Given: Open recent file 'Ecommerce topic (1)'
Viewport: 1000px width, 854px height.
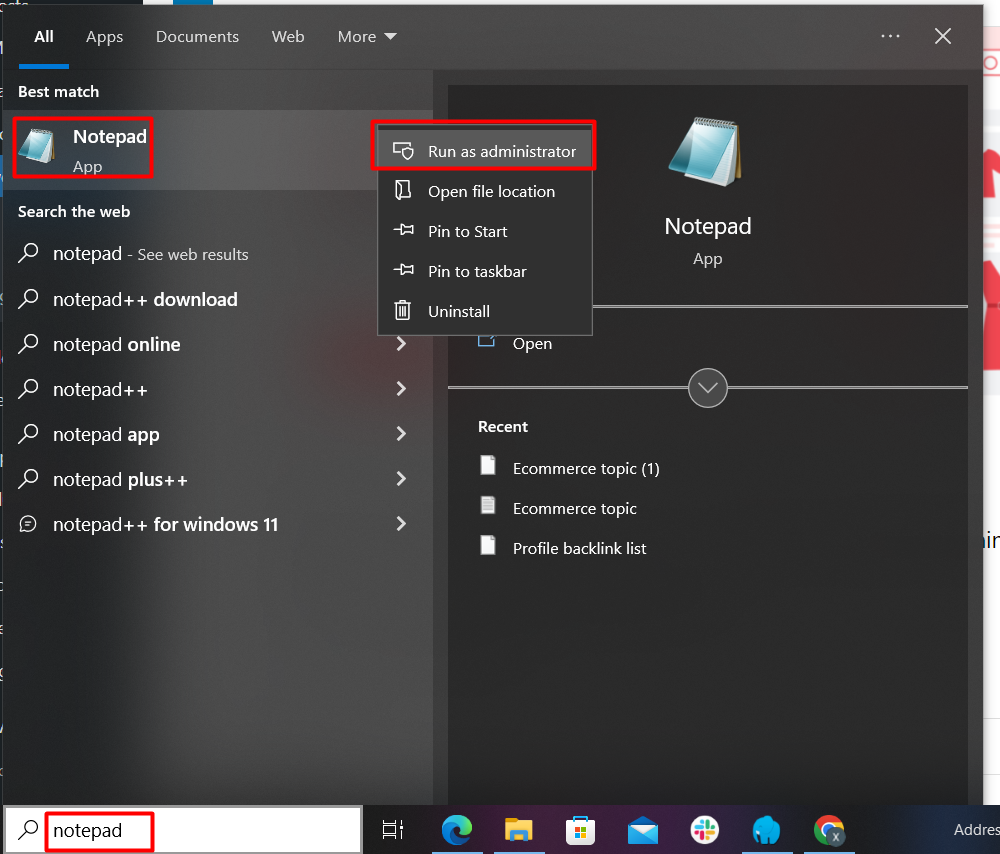Looking at the screenshot, I should coord(585,469).
